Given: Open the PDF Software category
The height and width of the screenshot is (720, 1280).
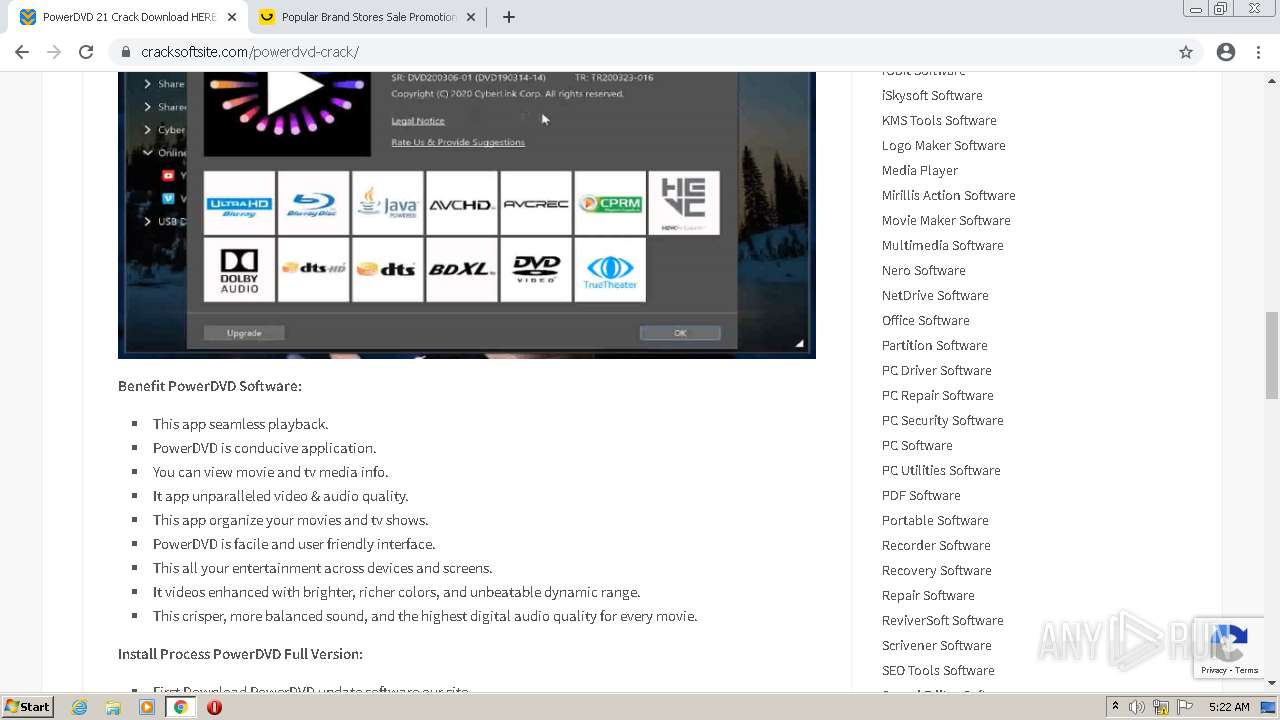Looking at the screenshot, I should (921, 495).
